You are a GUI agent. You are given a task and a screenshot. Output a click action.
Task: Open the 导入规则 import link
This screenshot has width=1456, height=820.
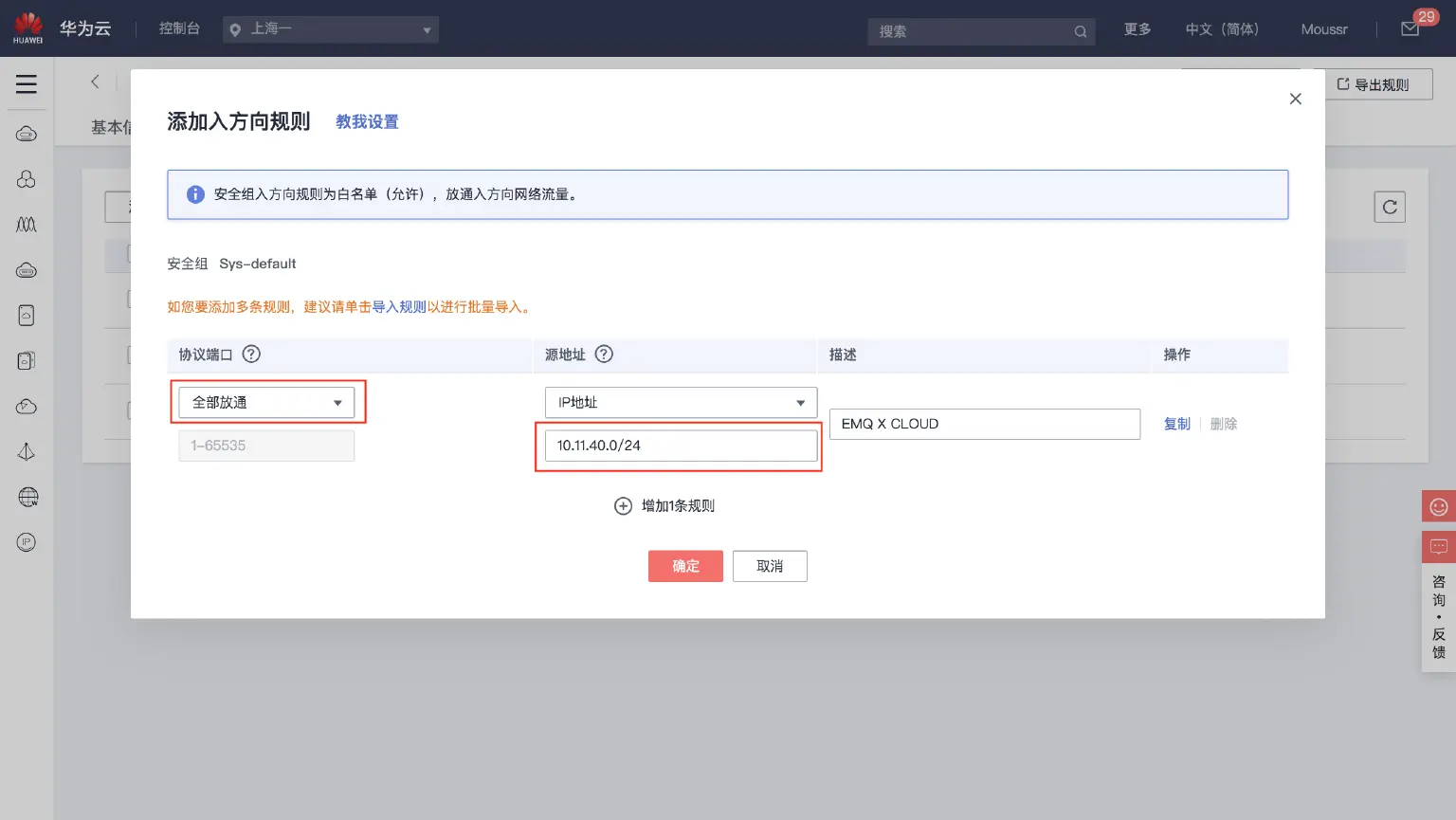pos(399,307)
